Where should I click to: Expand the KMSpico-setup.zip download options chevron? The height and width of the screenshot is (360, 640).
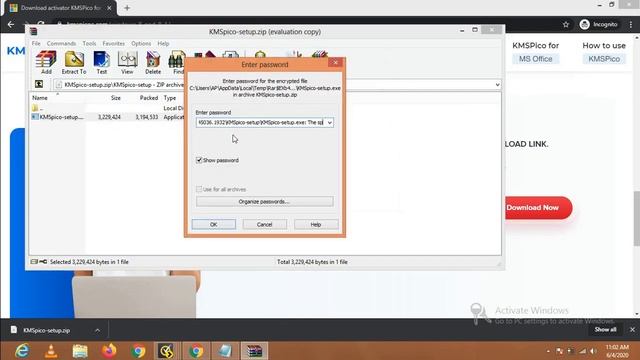[x=98, y=330]
